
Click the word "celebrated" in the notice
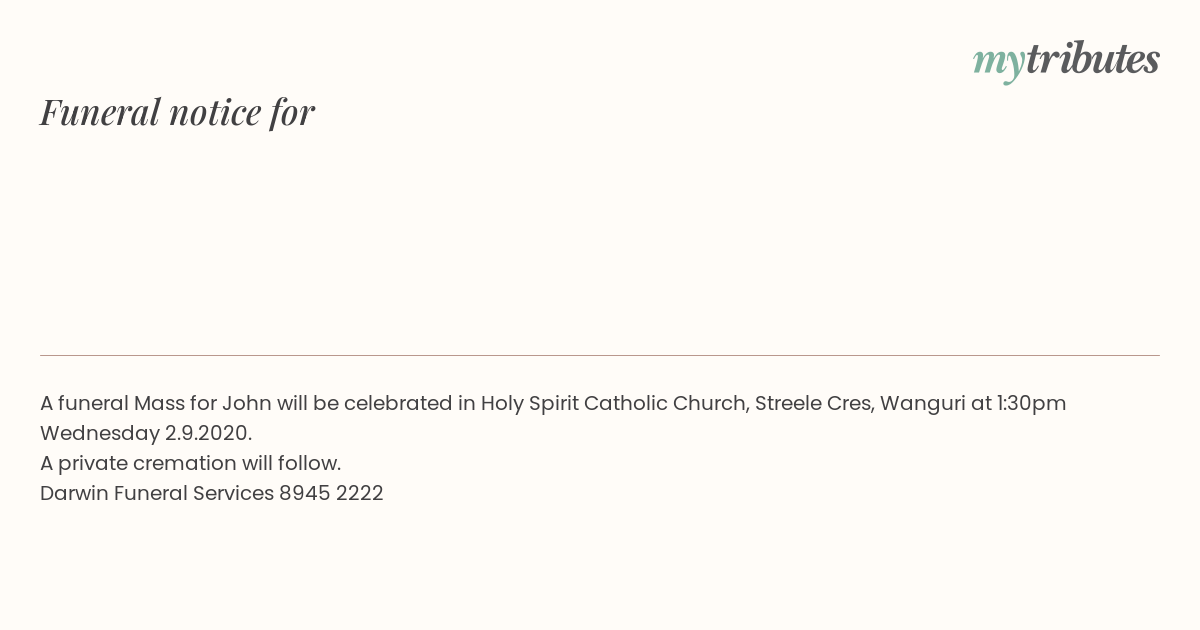pos(398,403)
